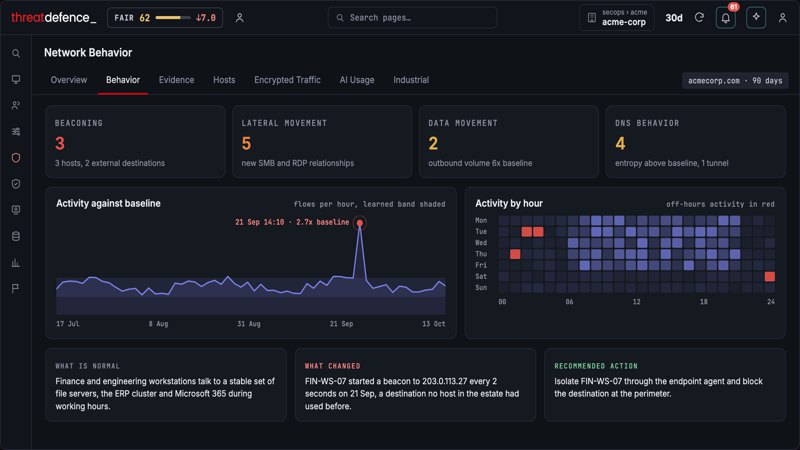The image size is (800, 450).
Task: Click the person icon beside the FAIR score
Action: [x=239, y=18]
